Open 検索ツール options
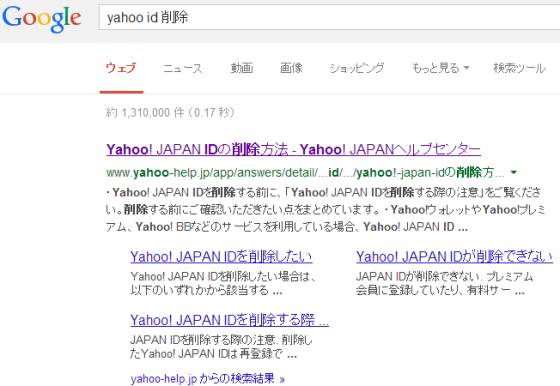The width and height of the screenshot is (560, 386). click(519, 68)
